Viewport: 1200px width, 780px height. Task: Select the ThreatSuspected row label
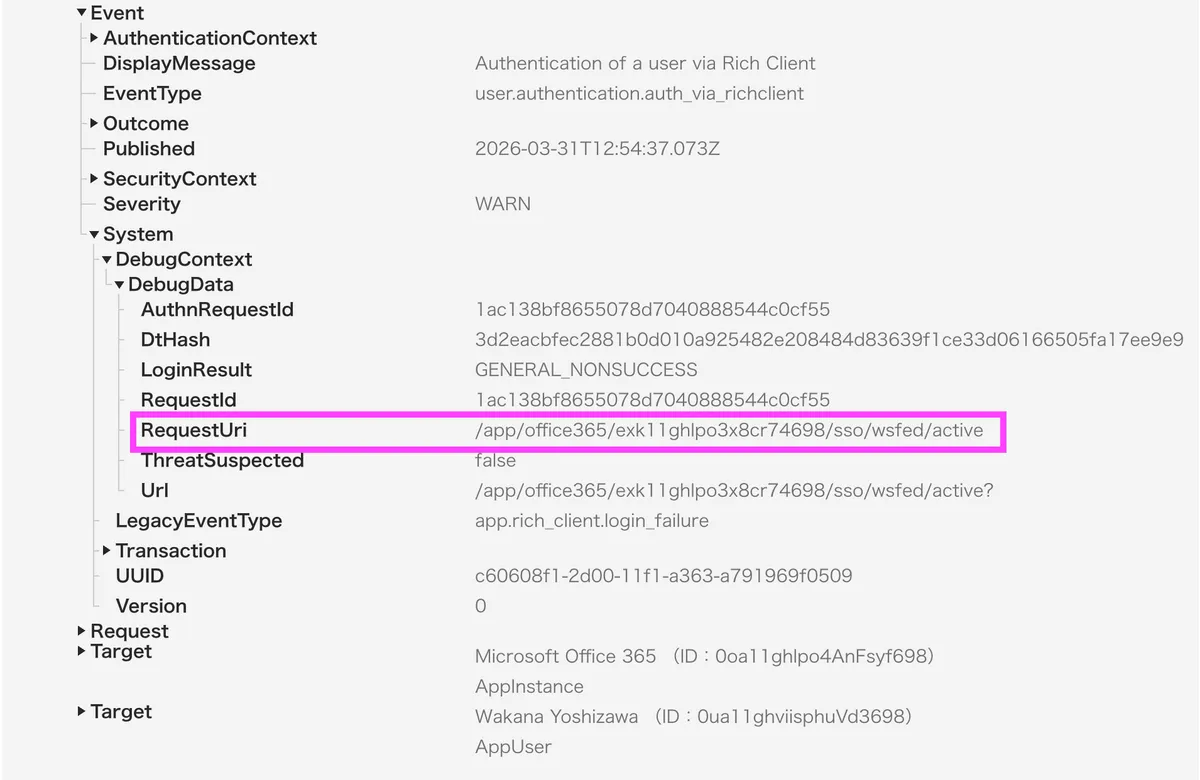[222, 460]
